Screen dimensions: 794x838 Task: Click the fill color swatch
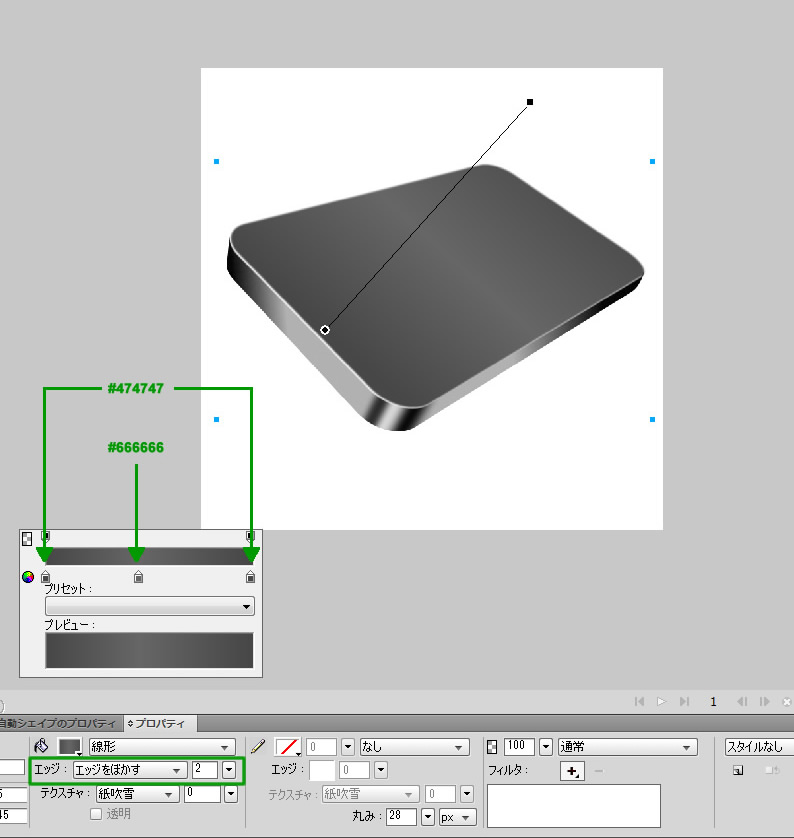coord(69,746)
